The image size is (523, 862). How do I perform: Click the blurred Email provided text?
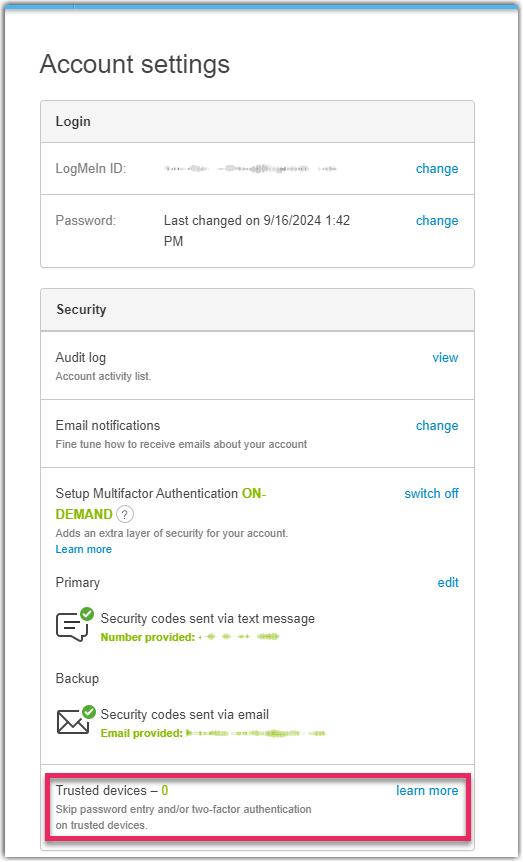pyautogui.click(x=213, y=733)
